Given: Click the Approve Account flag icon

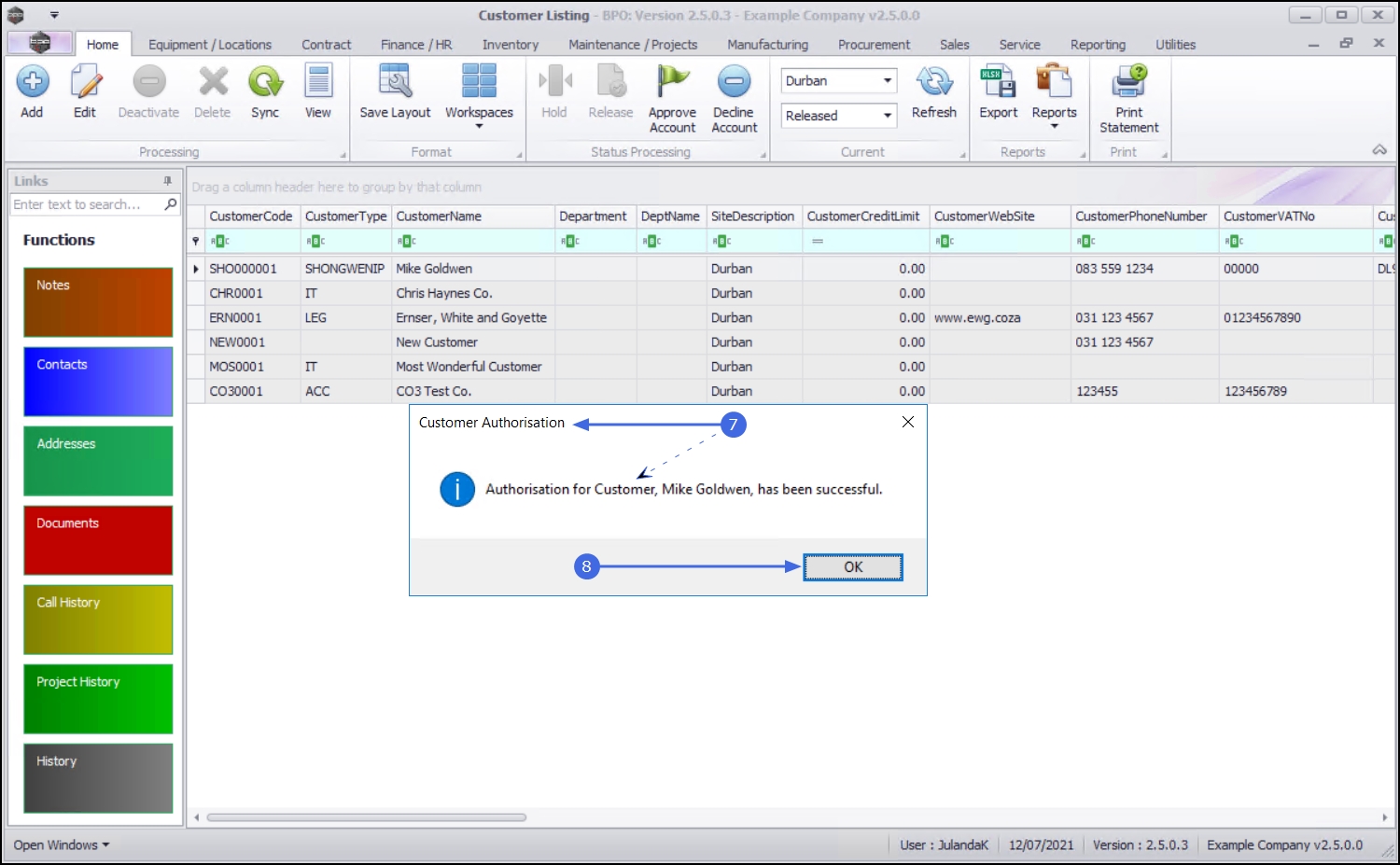Looking at the screenshot, I should pos(672,81).
